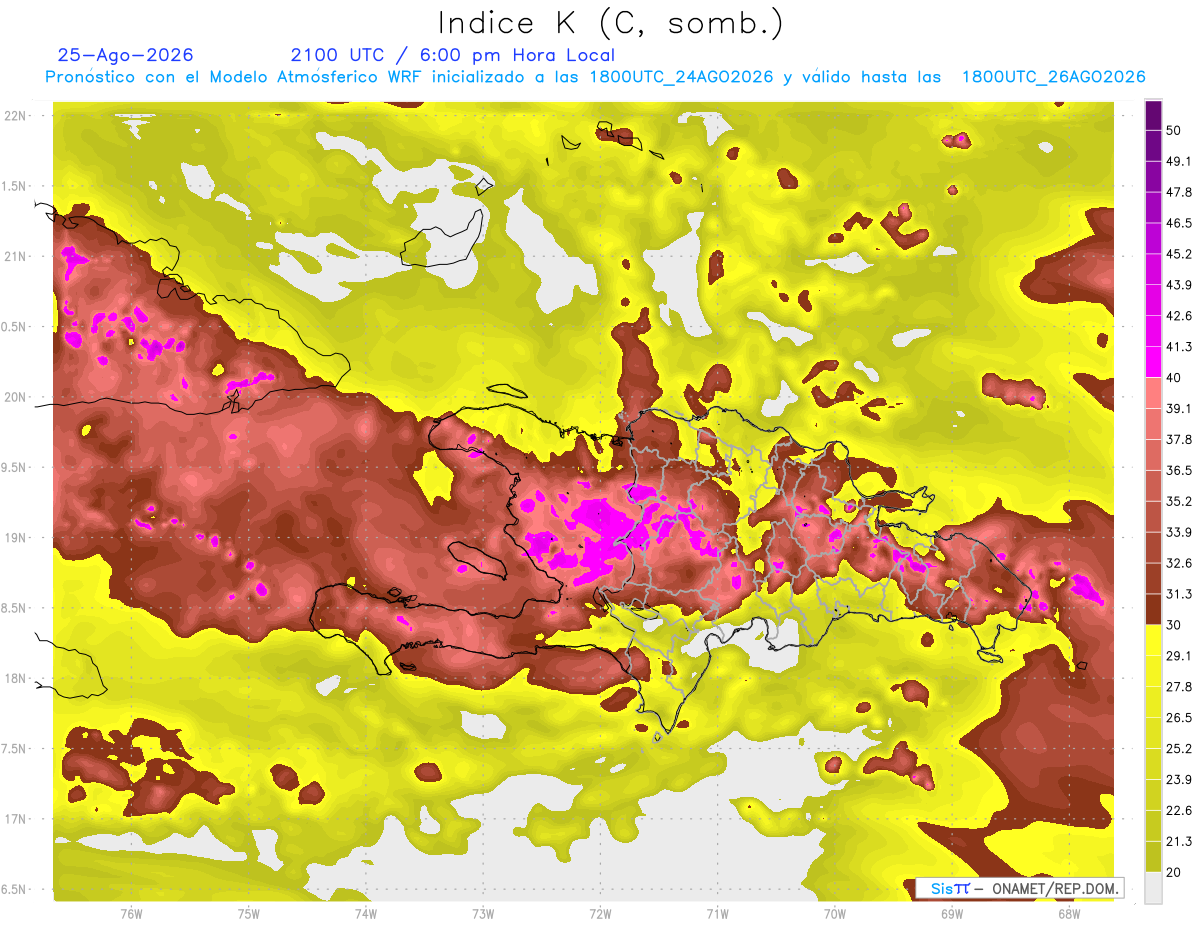Click the latitude axis label "18N"

coord(17,679)
